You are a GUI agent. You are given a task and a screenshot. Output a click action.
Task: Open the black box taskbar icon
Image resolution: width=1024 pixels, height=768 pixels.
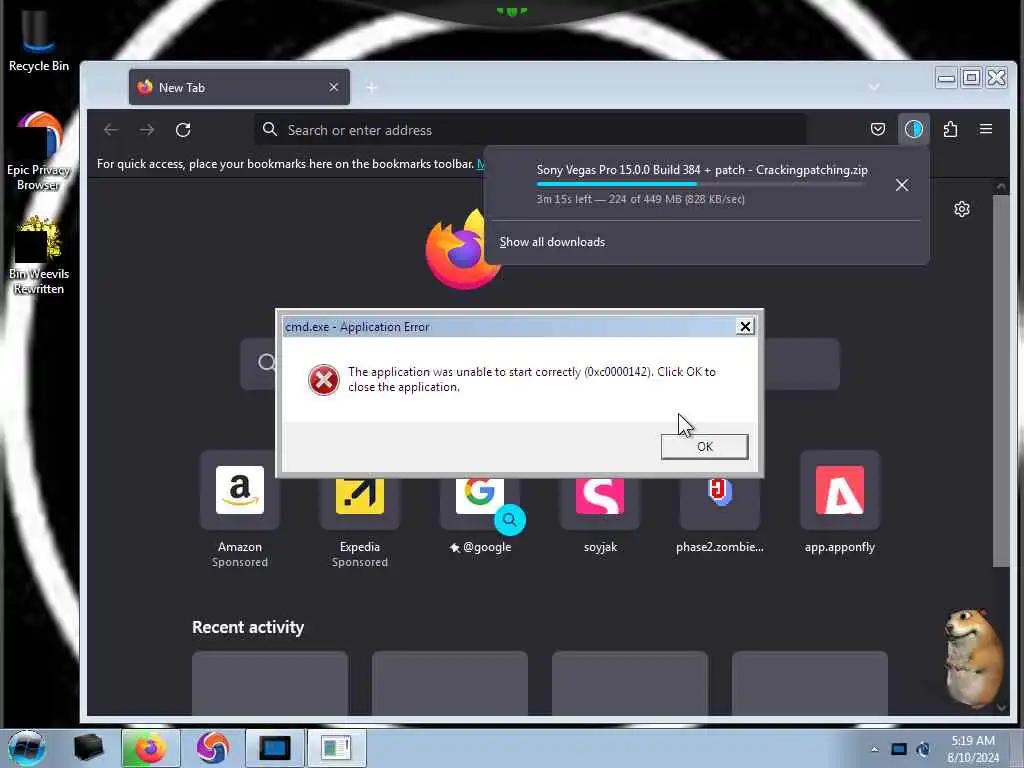88,748
